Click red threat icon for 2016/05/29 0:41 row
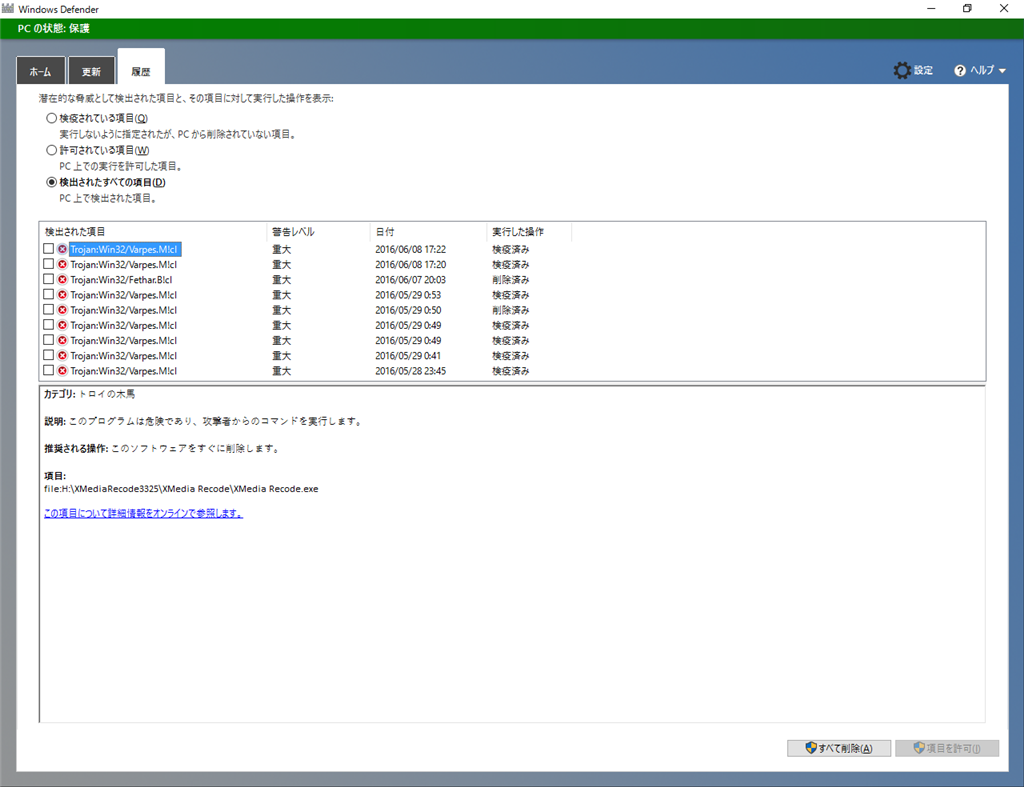The width and height of the screenshot is (1024, 787). 62,355
